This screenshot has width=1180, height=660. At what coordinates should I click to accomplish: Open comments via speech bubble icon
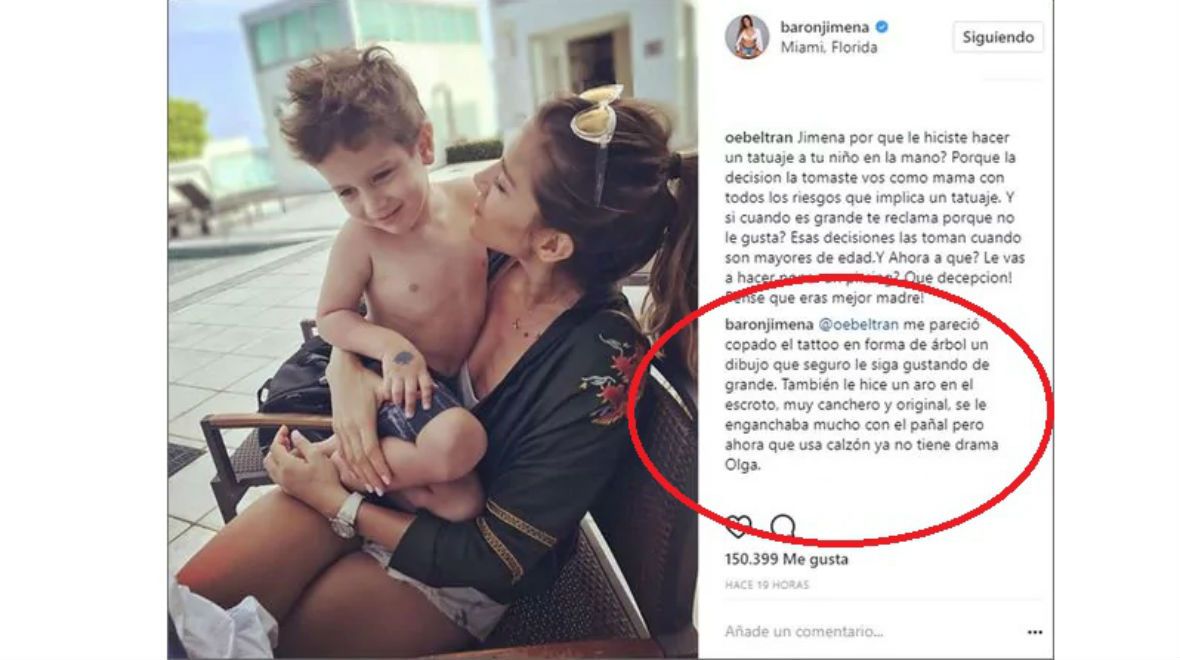tap(783, 526)
